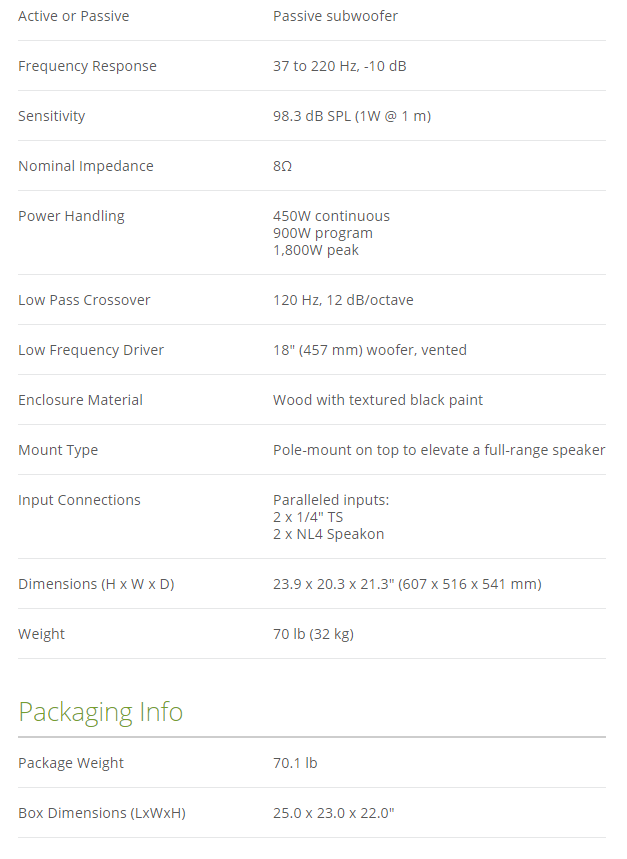Click the 120 Hz, 12 dB/octave value
This screenshot has width=627, height=859.
[343, 300]
